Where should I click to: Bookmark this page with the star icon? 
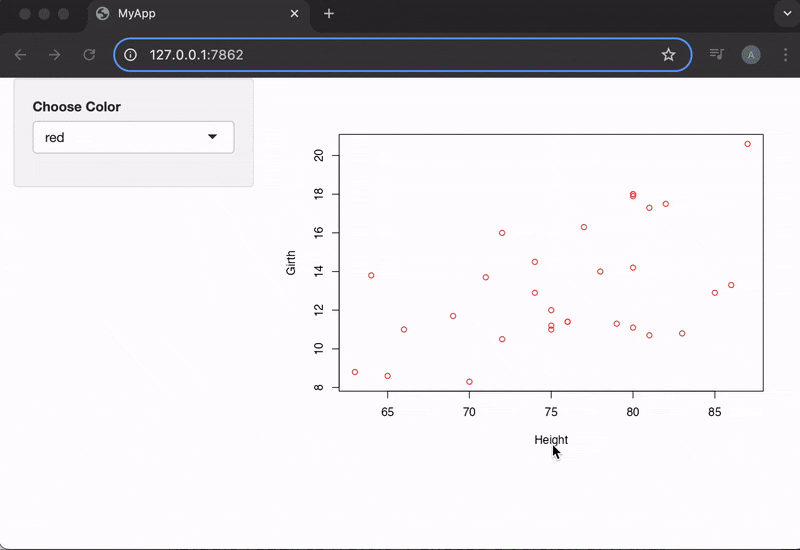tap(668, 55)
